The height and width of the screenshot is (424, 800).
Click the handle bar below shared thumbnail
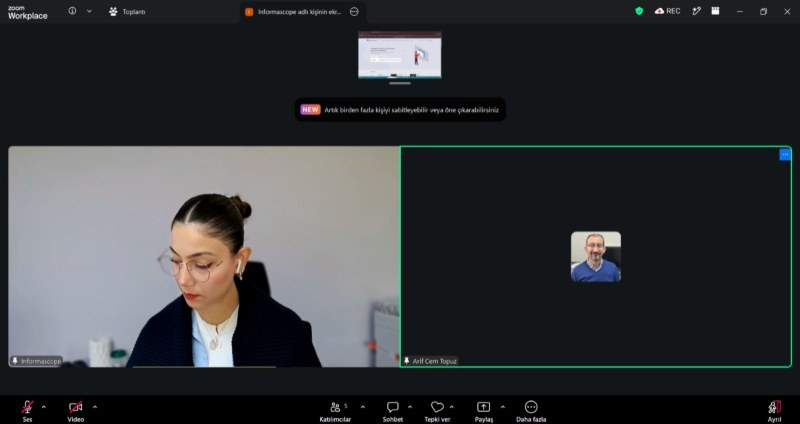pos(400,83)
